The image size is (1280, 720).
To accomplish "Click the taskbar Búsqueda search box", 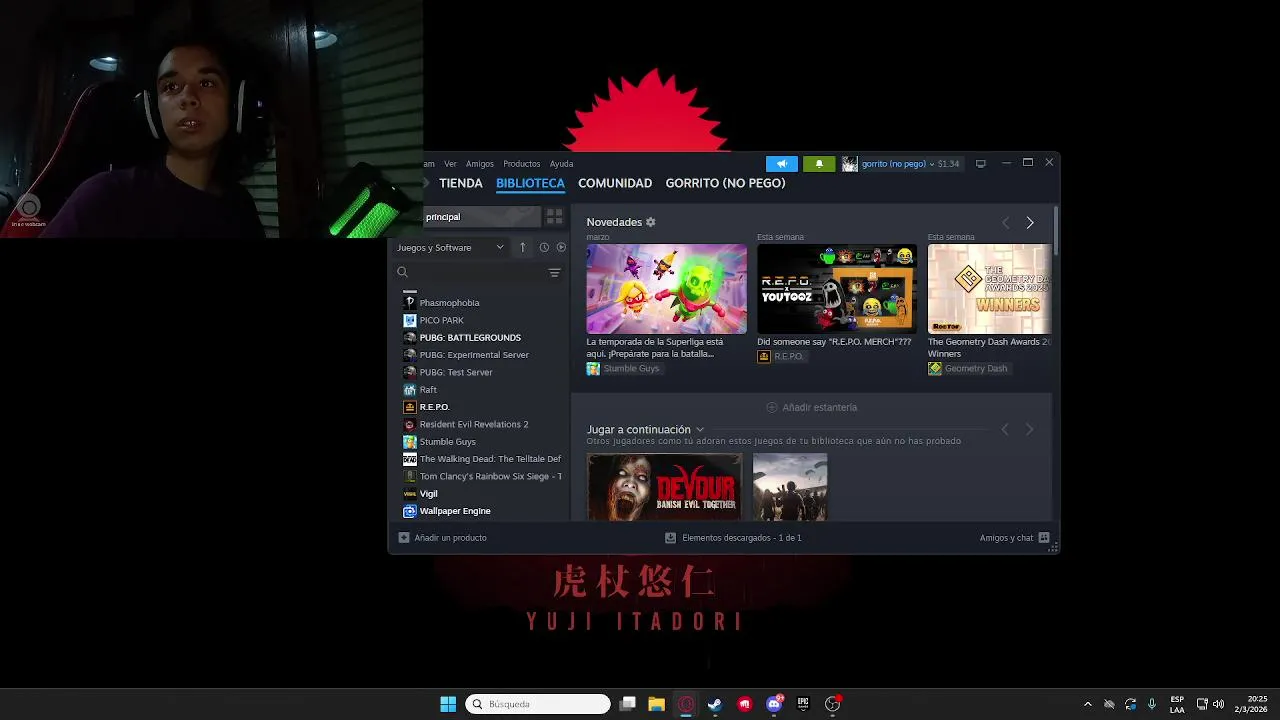I will pyautogui.click(x=538, y=704).
